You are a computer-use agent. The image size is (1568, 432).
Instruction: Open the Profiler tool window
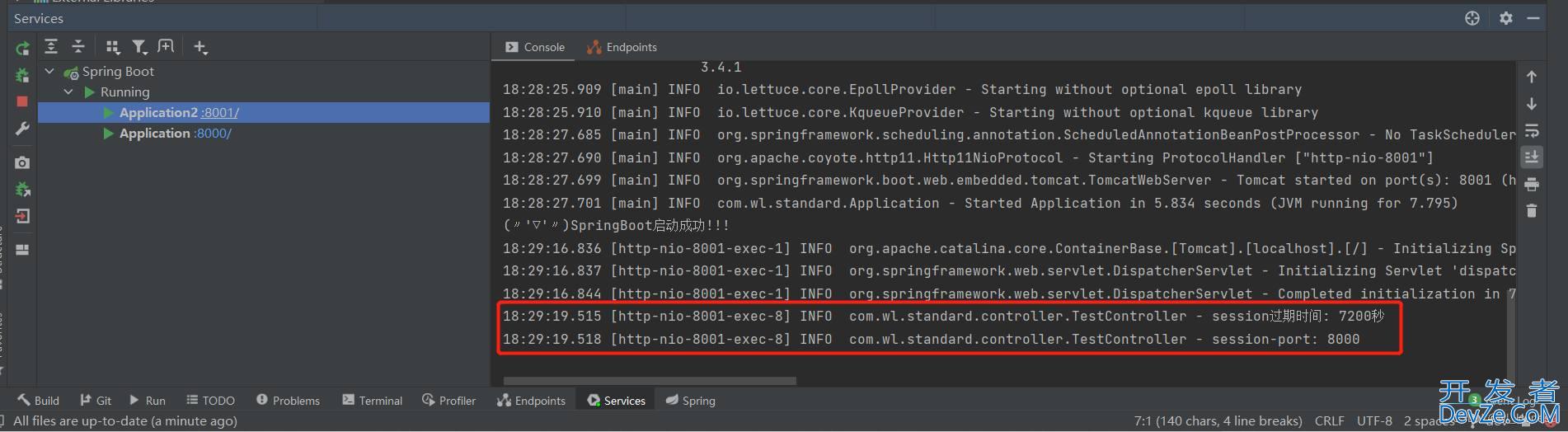click(x=449, y=401)
